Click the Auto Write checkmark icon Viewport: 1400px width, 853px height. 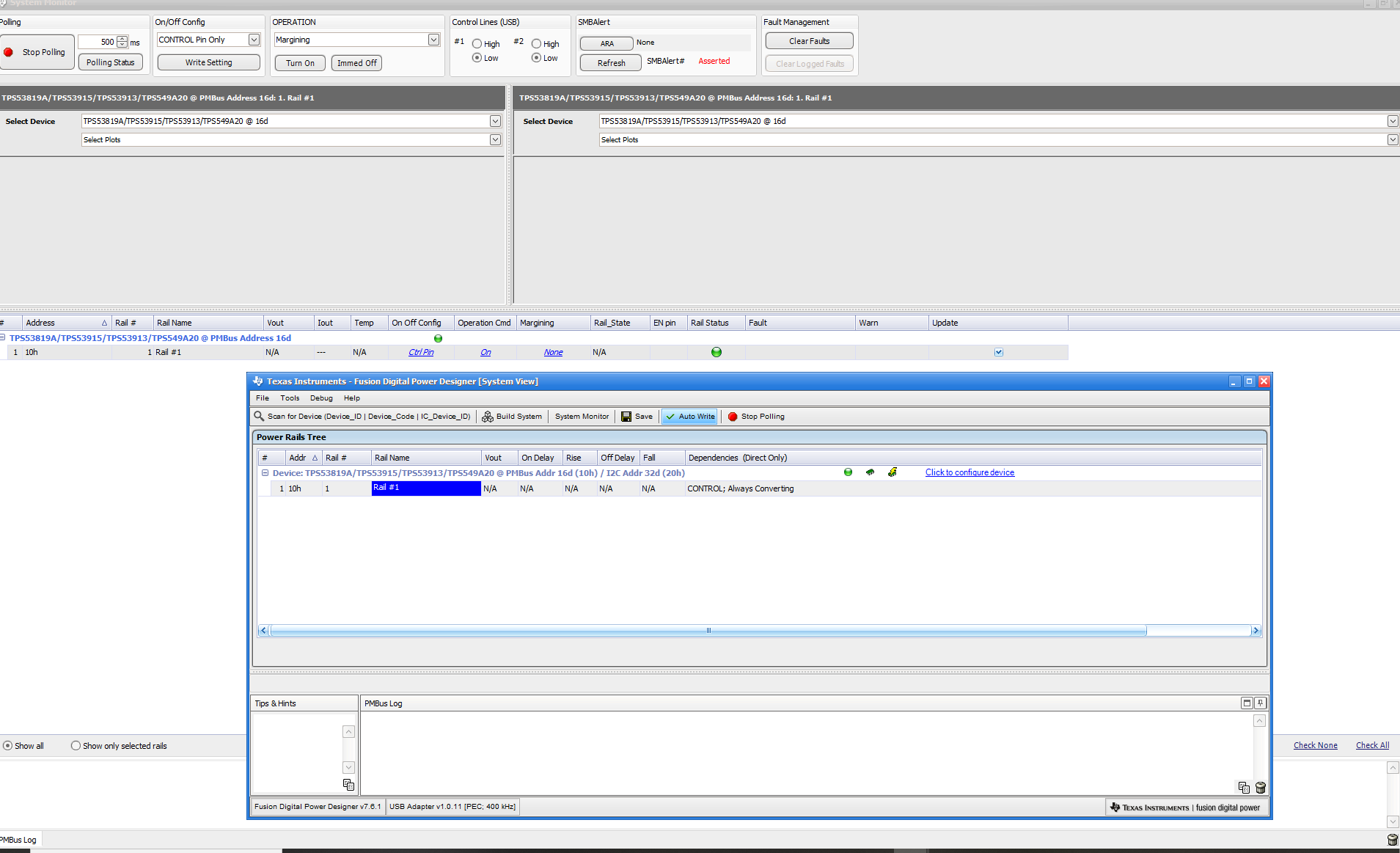(x=670, y=417)
